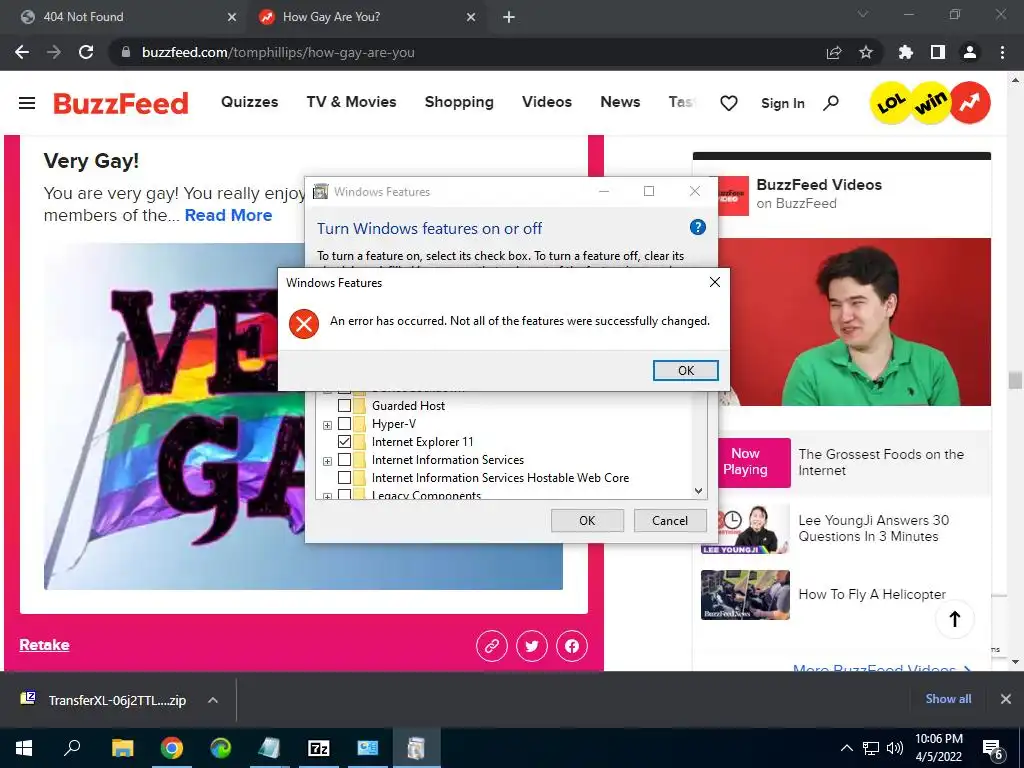Click the heart favorites icon
Viewport: 1024px width, 768px height.
[x=729, y=103]
